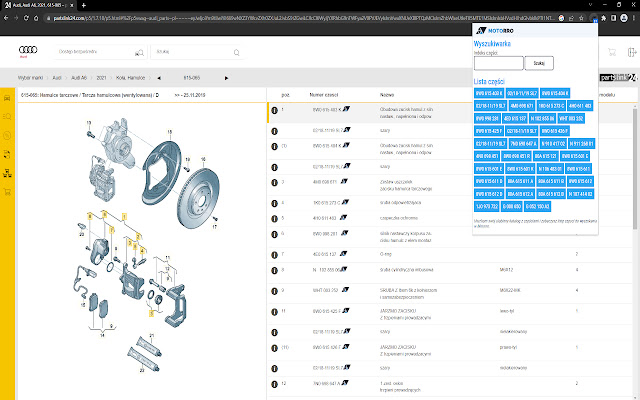Open the browser profile avatar
The height and width of the screenshot is (400, 640).
coord(624,18)
